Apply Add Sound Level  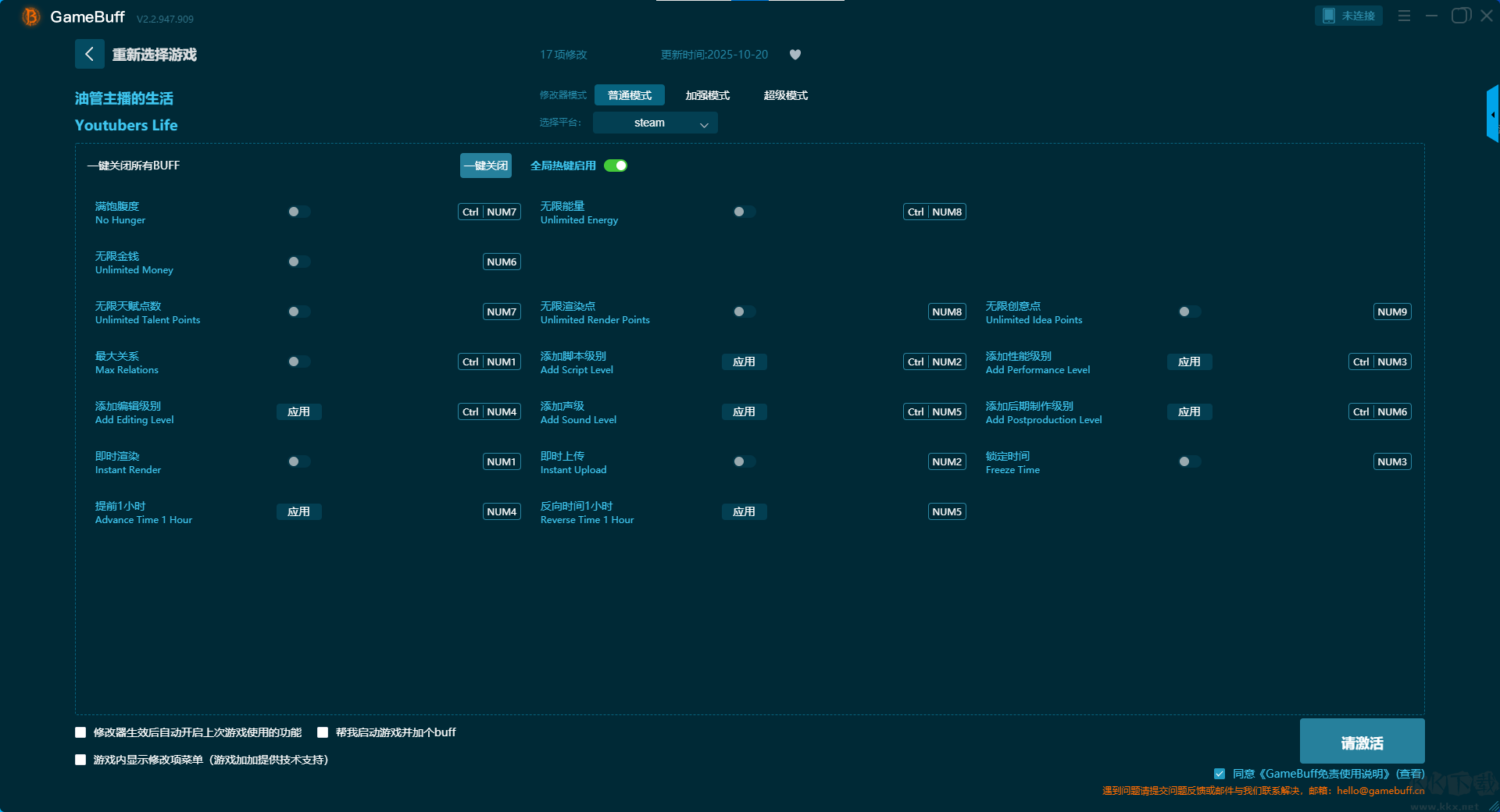(744, 411)
